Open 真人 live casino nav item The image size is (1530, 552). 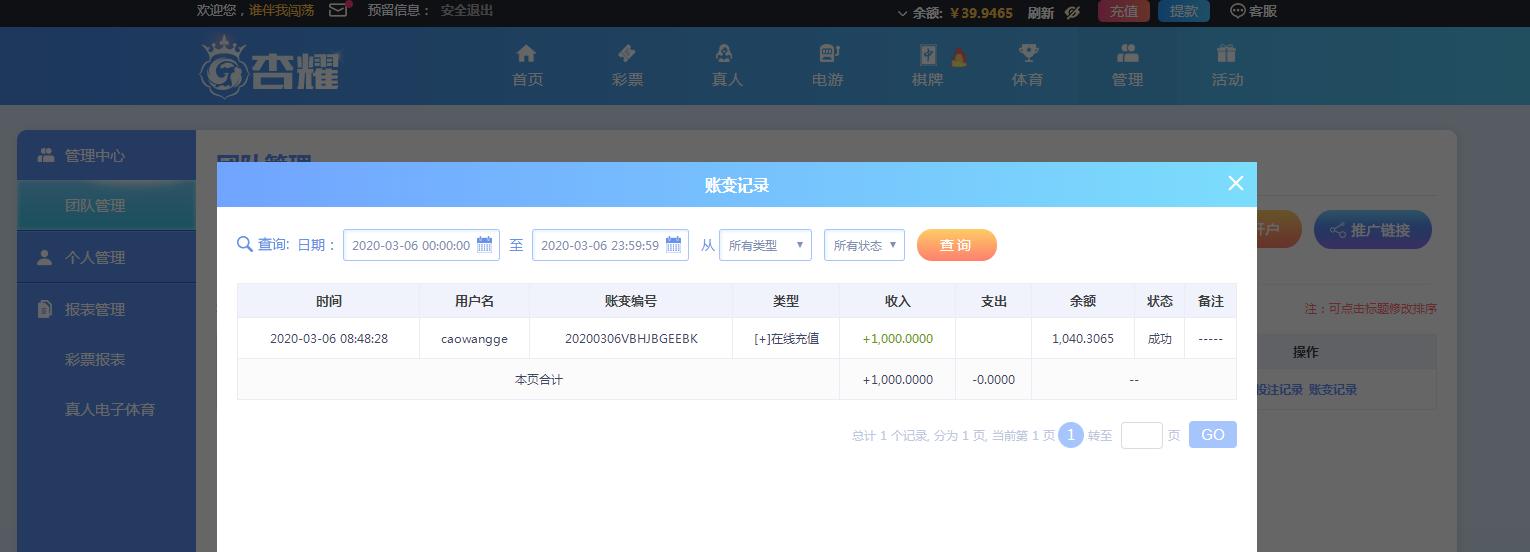727,66
